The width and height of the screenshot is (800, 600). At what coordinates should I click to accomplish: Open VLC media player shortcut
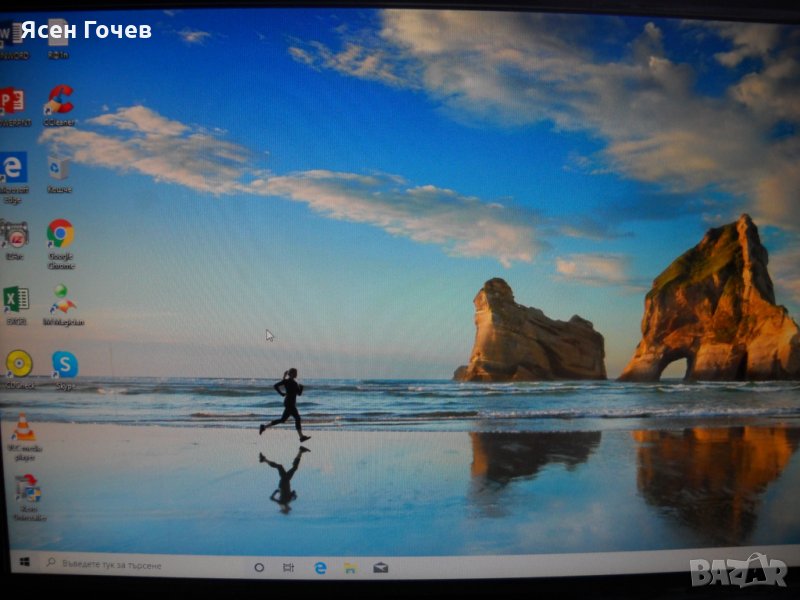[22, 429]
